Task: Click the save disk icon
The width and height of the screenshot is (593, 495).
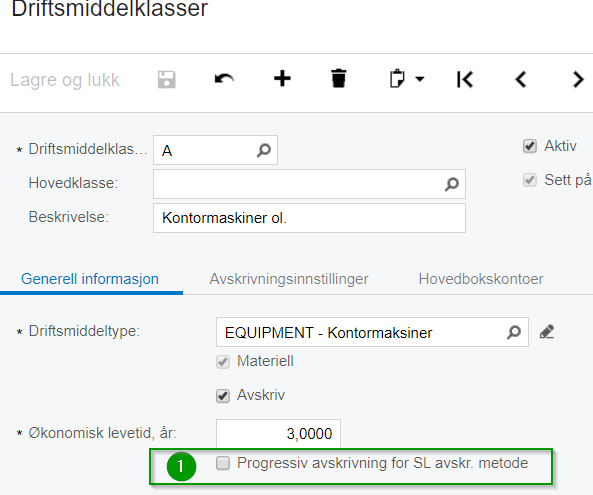Action: [x=167, y=79]
